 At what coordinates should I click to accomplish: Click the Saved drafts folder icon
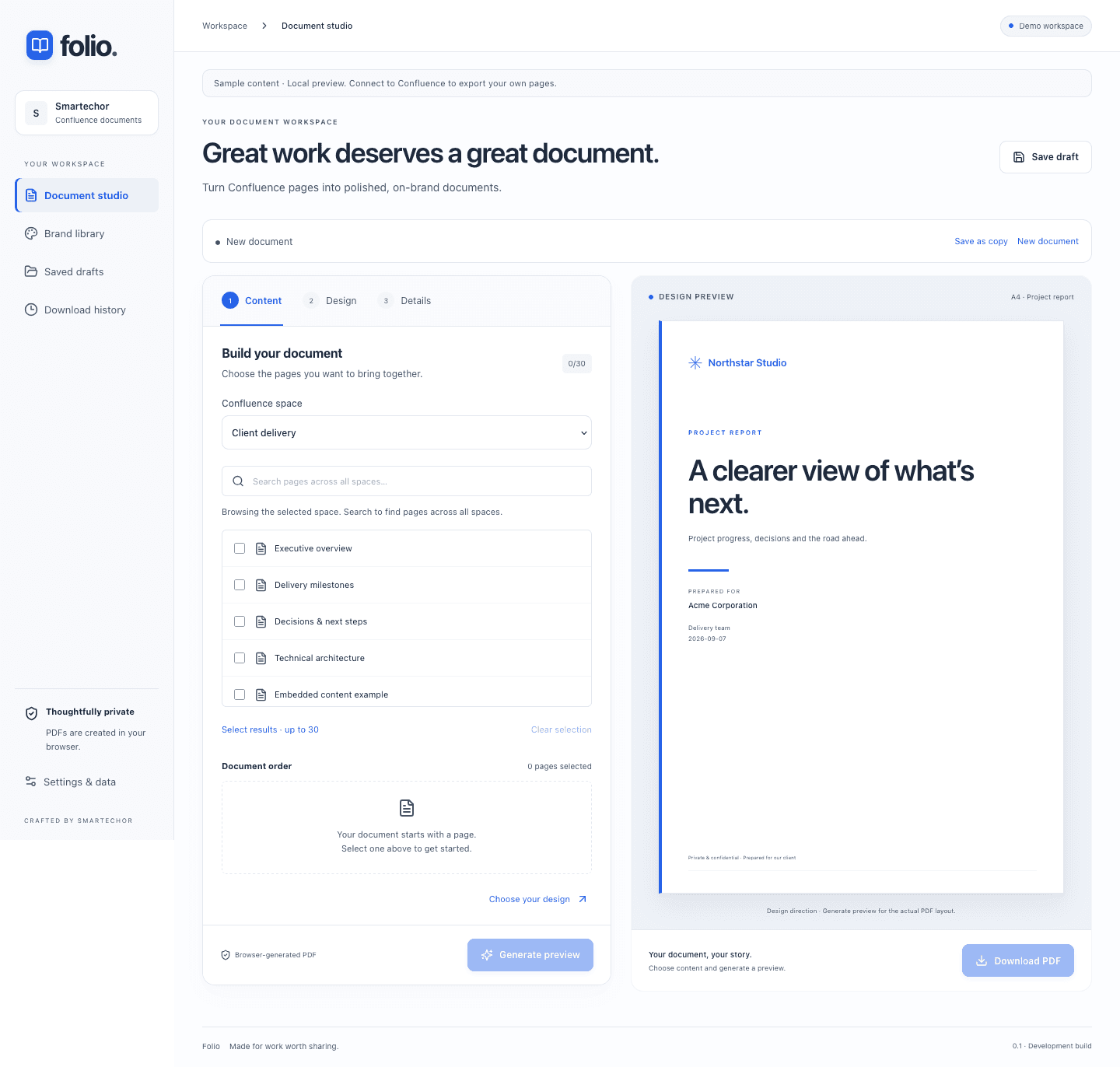31,271
